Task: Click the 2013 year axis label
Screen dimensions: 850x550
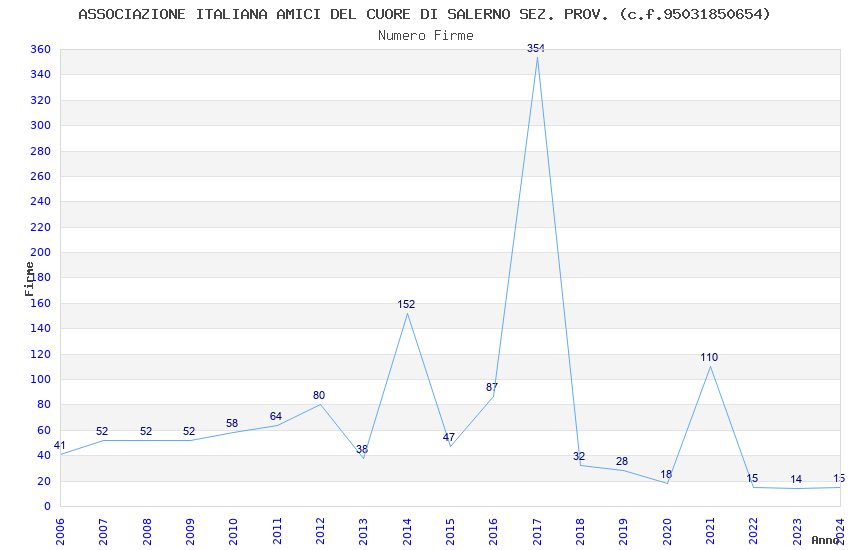Action: coord(363,532)
